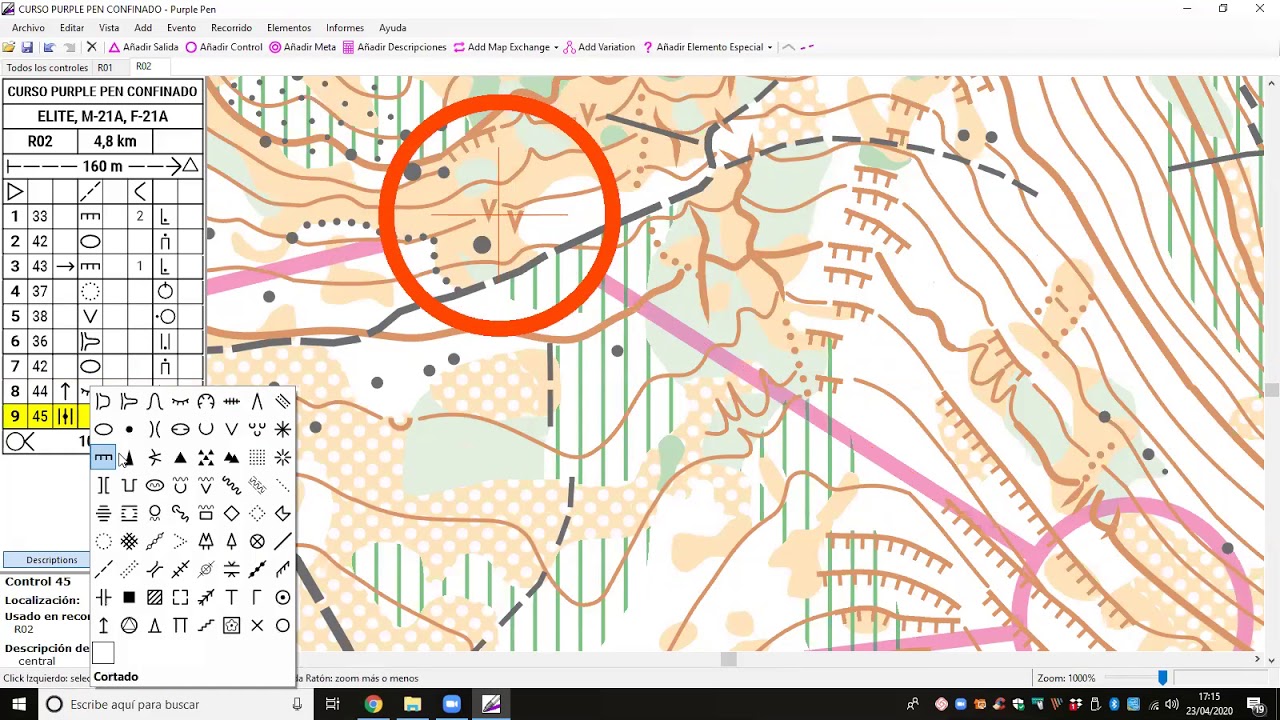Viewport: 1280px width, 720px height.
Task: Select the terrace symbol in the palette
Action: click(x=103, y=402)
